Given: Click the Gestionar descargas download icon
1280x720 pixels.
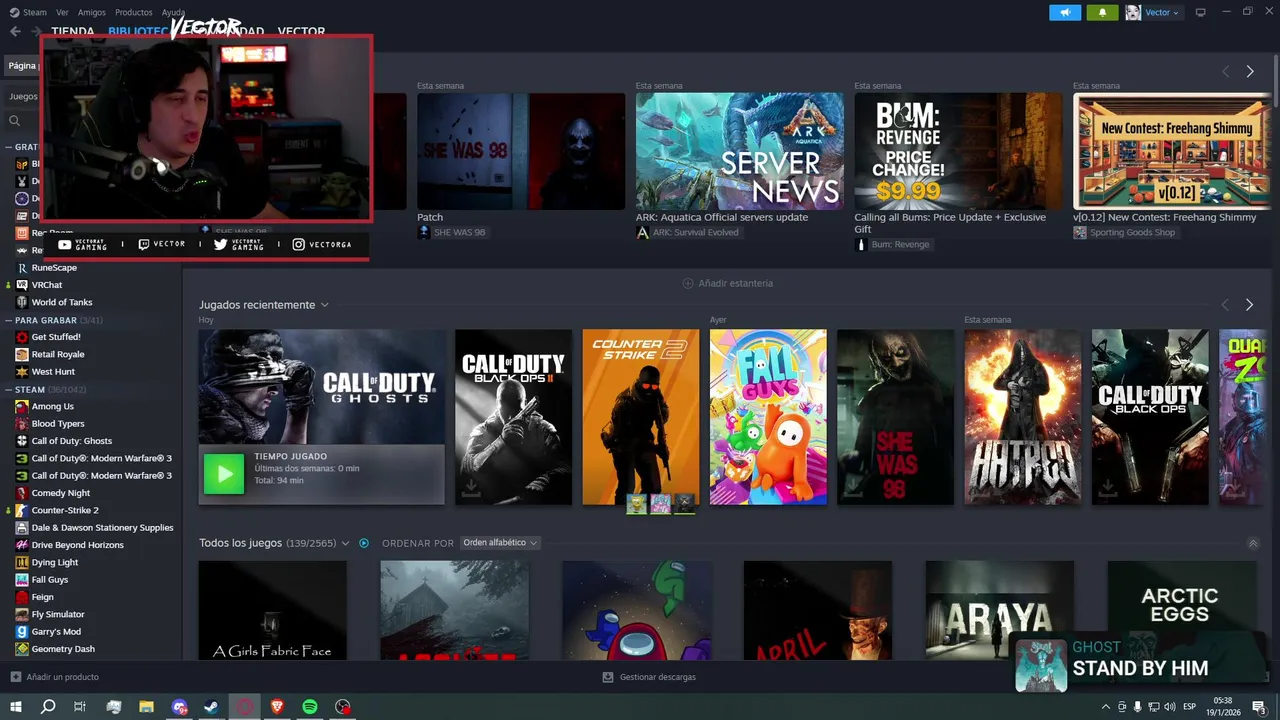Looking at the screenshot, I should tap(608, 677).
